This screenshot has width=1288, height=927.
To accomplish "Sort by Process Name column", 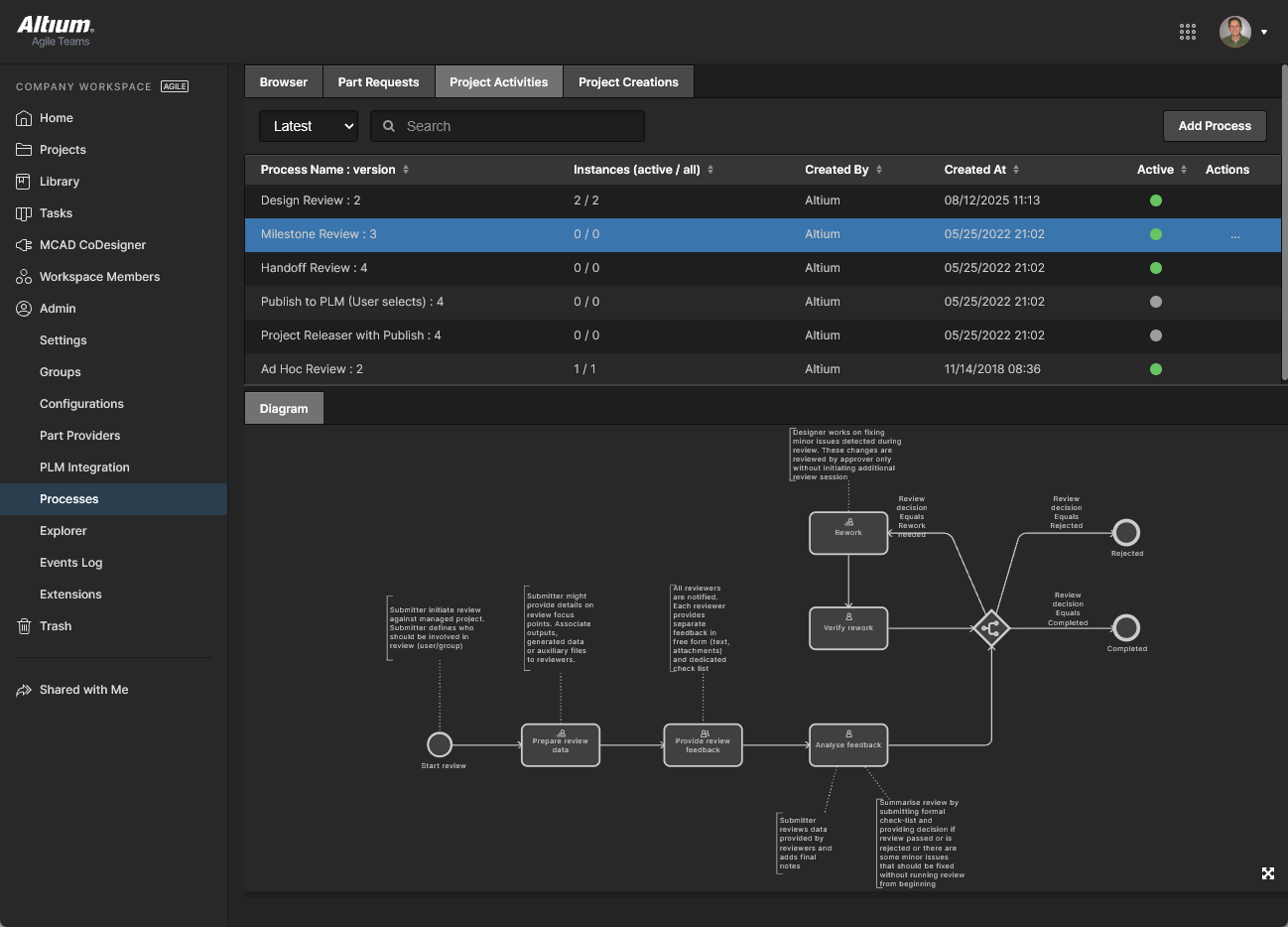I will coord(406,170).
